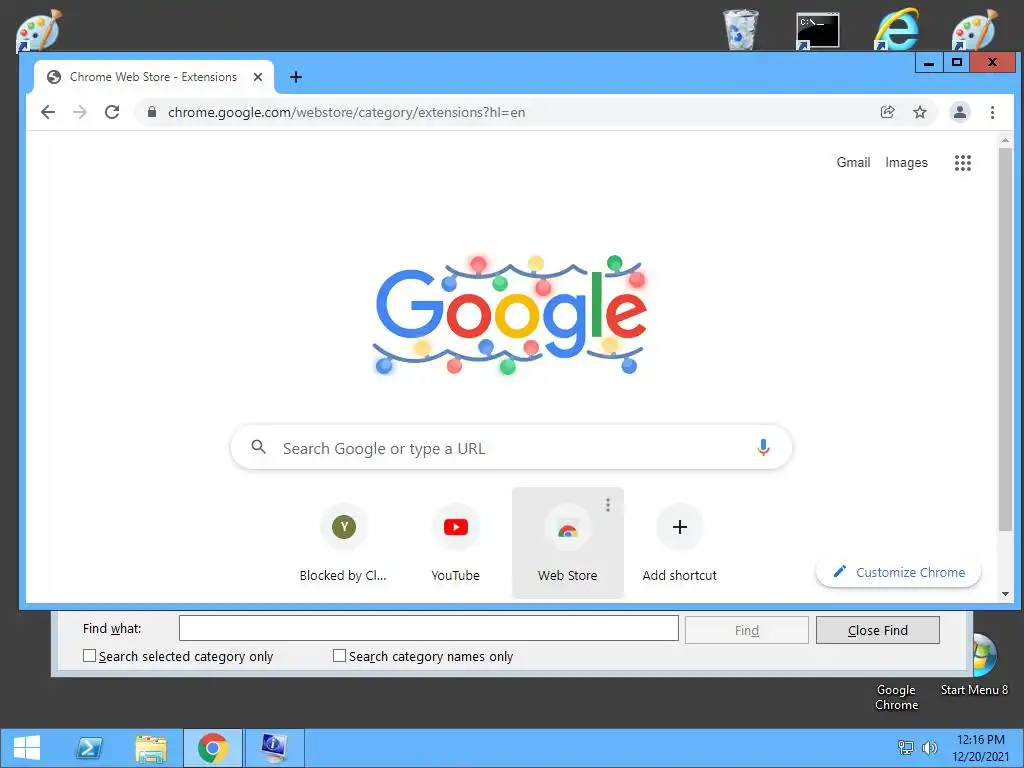Open the Chrome profile avatar icon

click(x=959, y=112)
